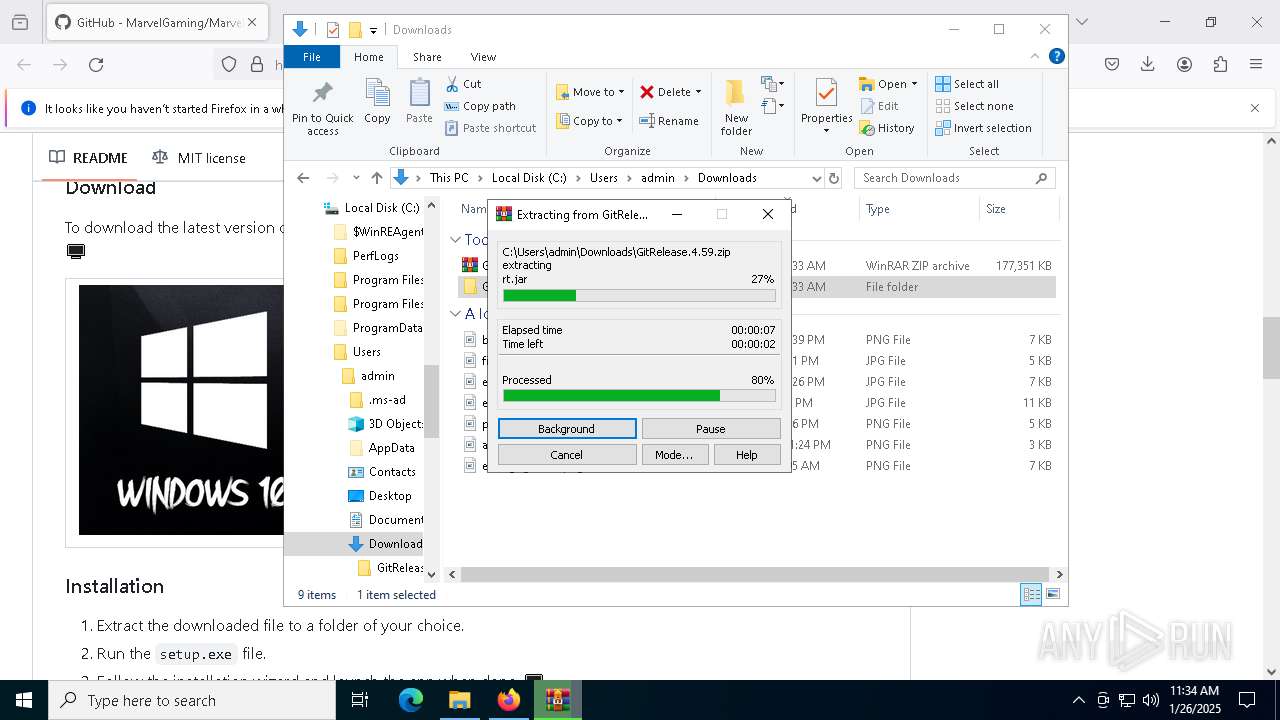
Task: Click Select none in ribbon
Action: [x=974, y=106]
